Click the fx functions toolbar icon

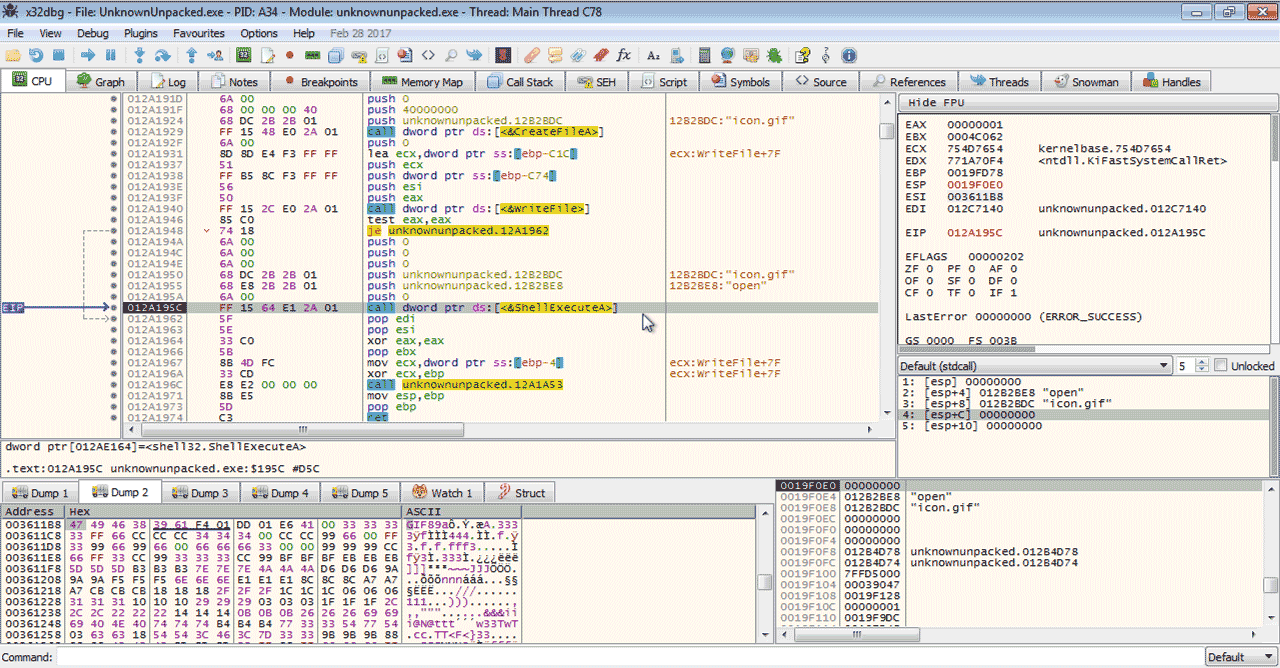coord(624,55)
